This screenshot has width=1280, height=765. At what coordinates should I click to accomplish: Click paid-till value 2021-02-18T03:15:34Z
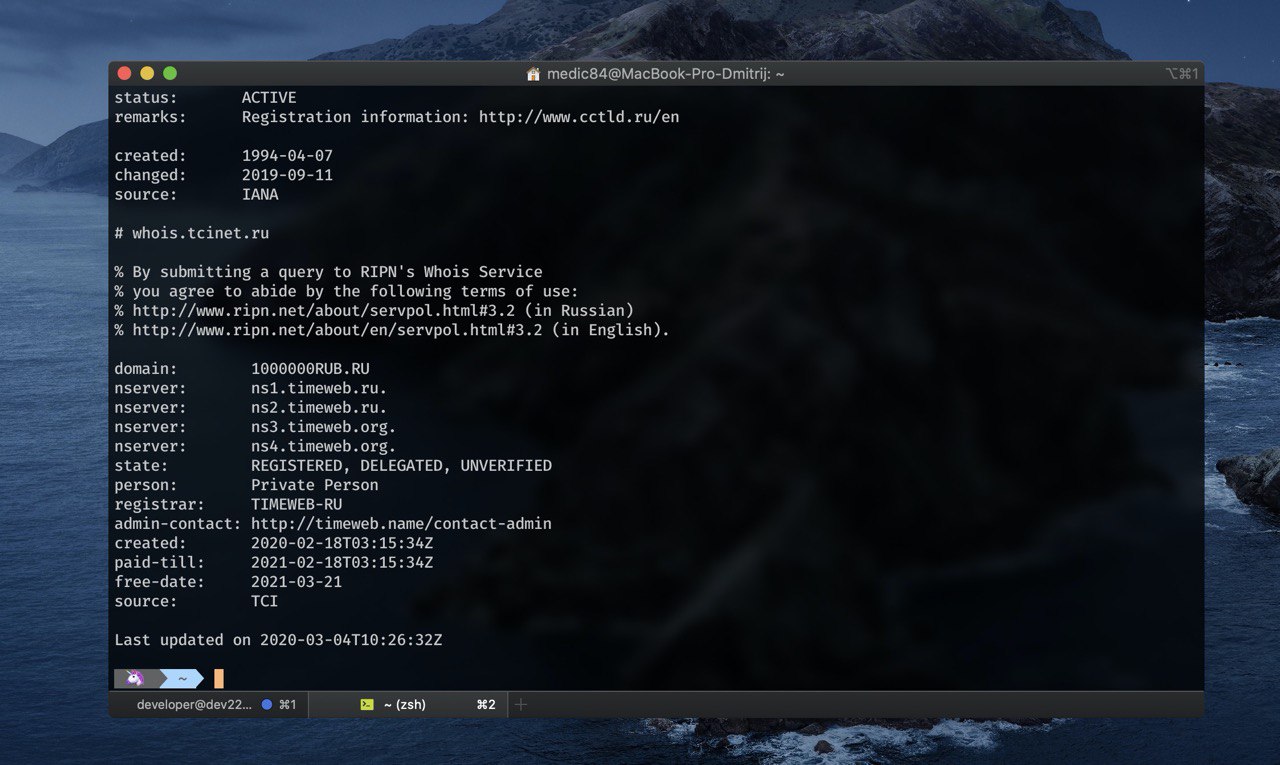(342, 563)
